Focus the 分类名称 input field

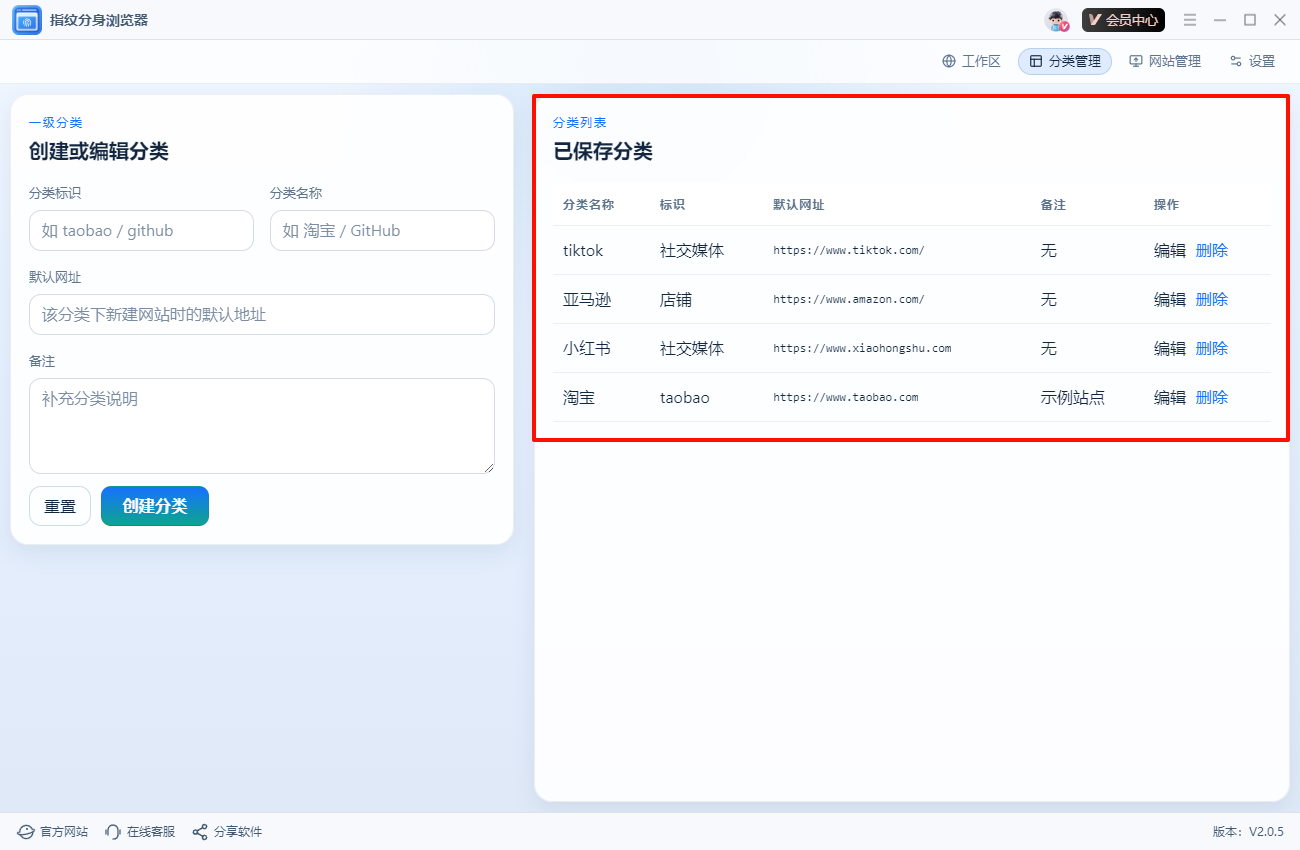(x=382, y=230)
